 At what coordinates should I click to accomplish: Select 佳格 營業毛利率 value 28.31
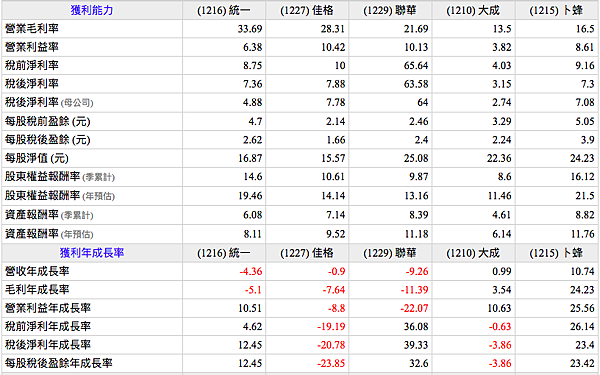(333, 29)
